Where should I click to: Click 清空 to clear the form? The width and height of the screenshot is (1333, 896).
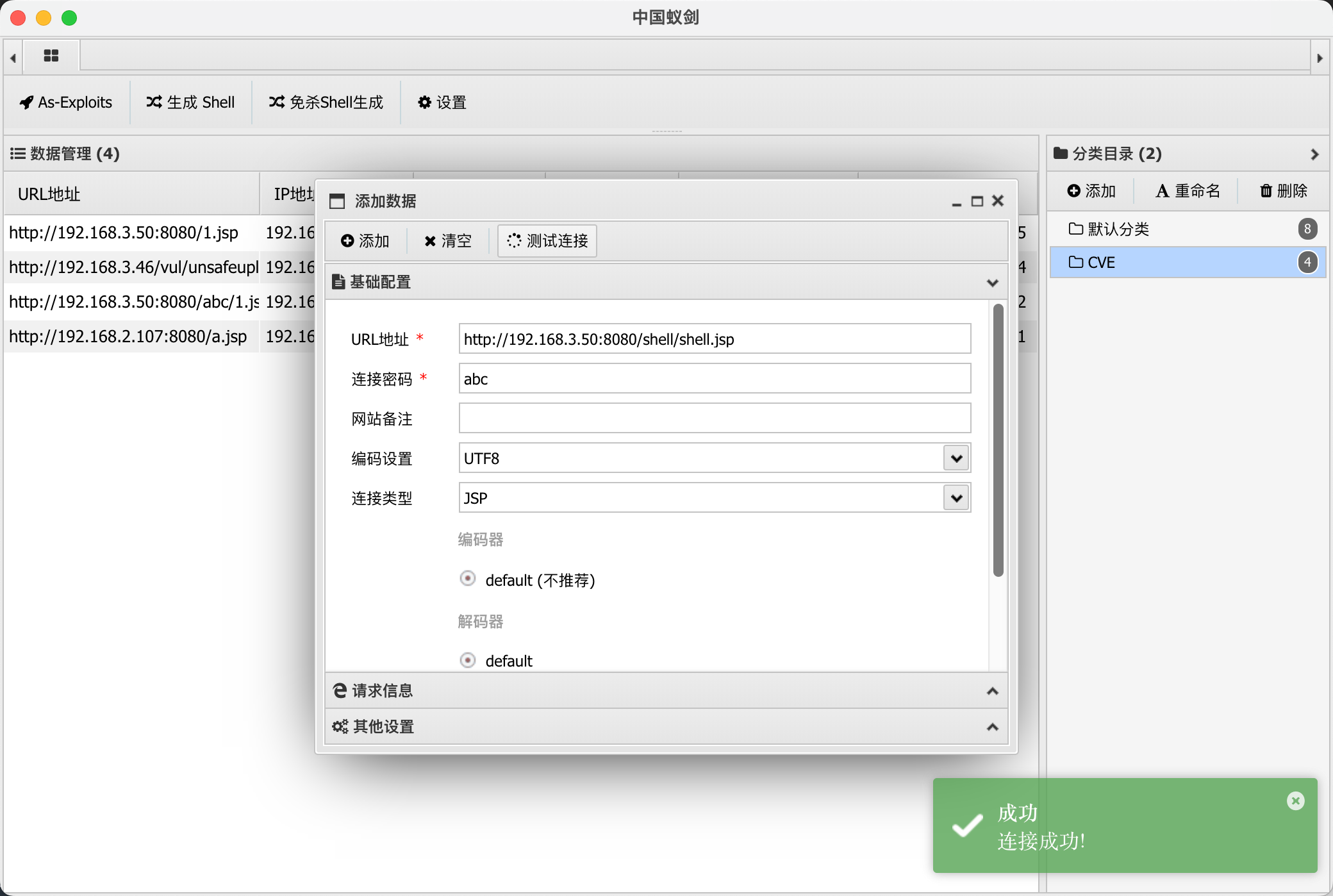447,241
